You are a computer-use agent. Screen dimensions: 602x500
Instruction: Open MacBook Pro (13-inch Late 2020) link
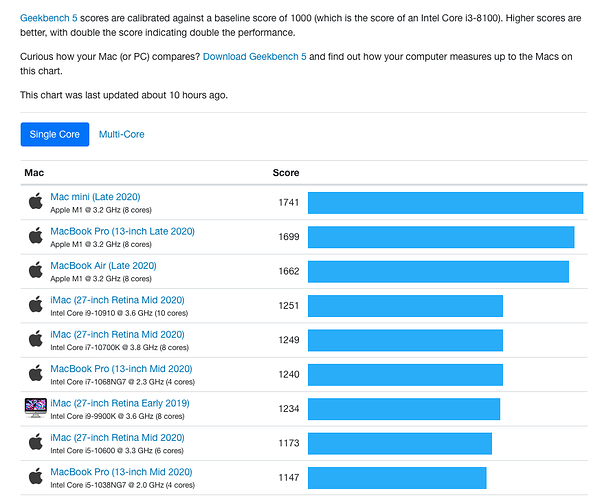point(122,231)
